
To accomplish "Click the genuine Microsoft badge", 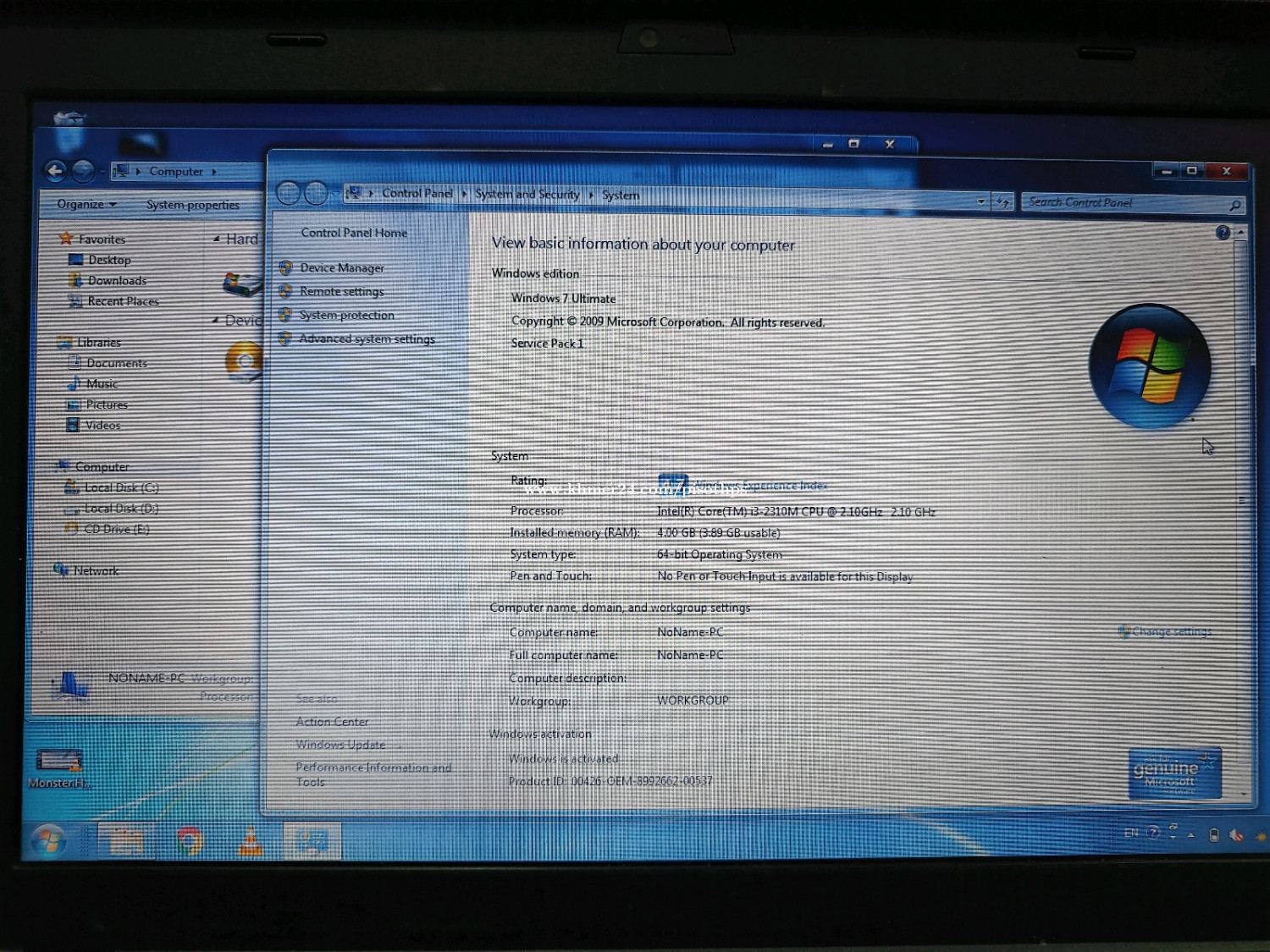I will click(1174, 773).
